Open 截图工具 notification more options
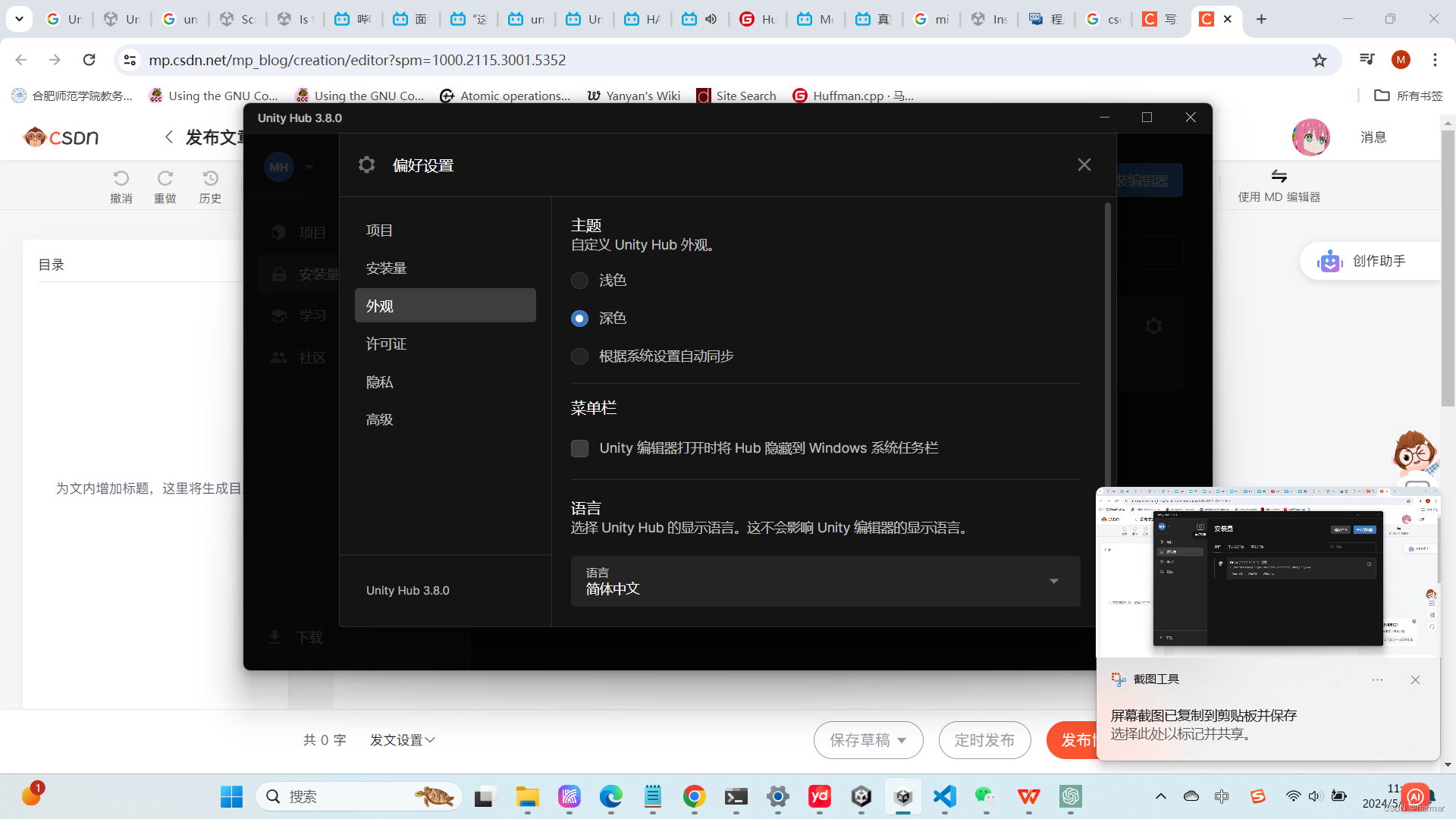The image size is (1456, 819). coord(1377,679)
